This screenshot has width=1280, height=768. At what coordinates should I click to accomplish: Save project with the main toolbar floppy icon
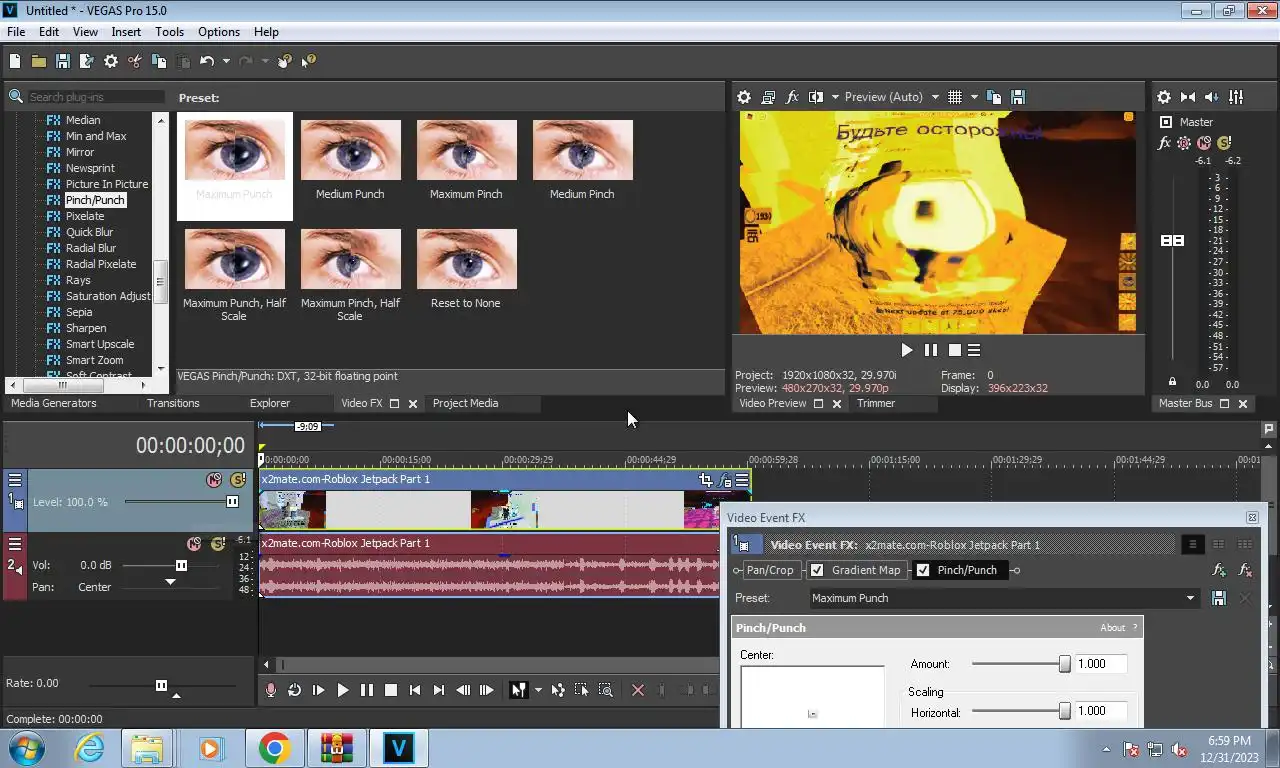(63, 61)
